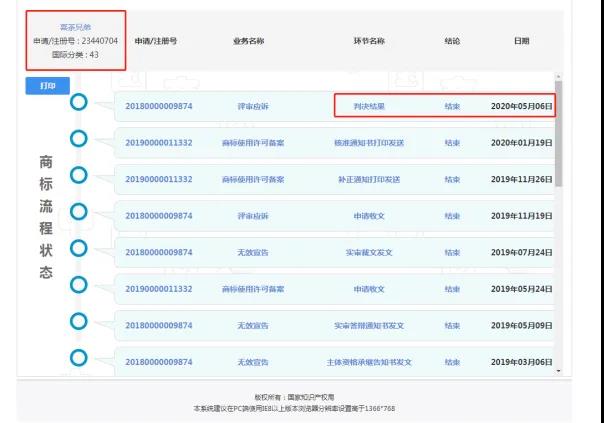Click 无效宣告 in the 2019年03月06日 row
Image resolution: width=604 pixels, height=423 pixels.
click(253, 362)
